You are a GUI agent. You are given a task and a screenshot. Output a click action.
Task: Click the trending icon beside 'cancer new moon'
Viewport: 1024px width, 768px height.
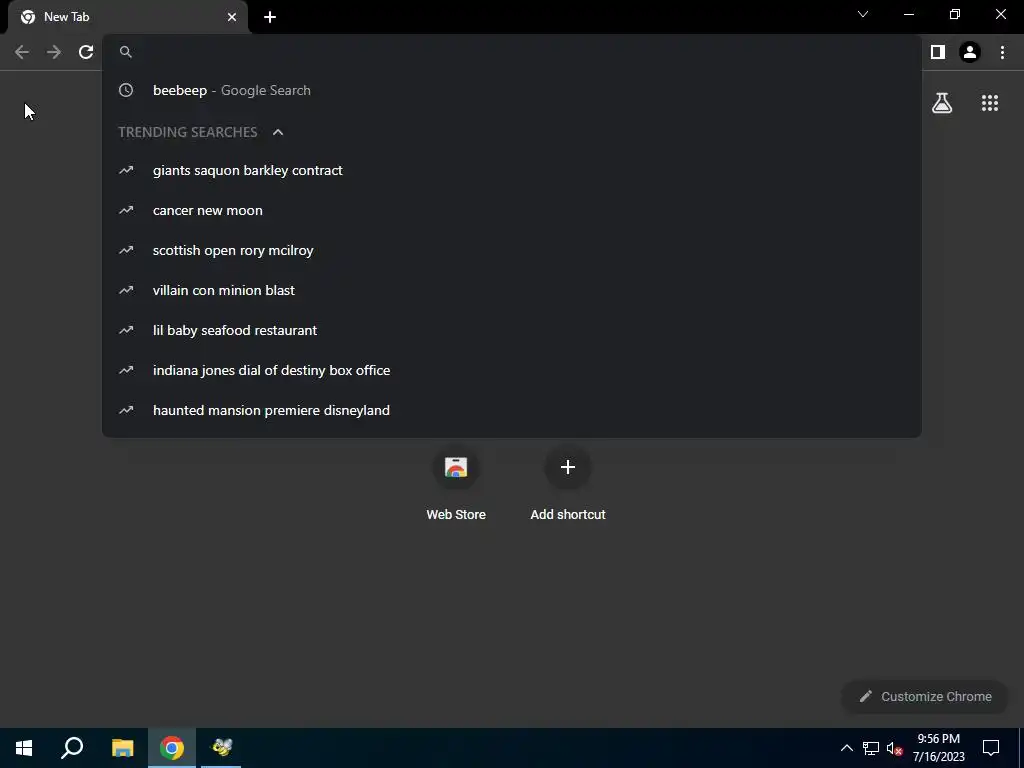pos(126,210)
